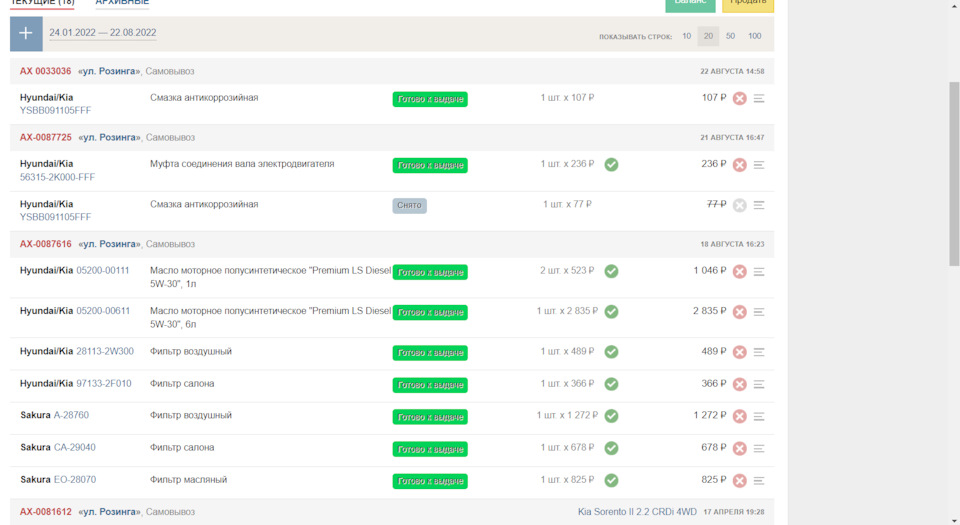Open part link YSBB091105FFF in first order

pyautogui.click(x=55, y=111)
